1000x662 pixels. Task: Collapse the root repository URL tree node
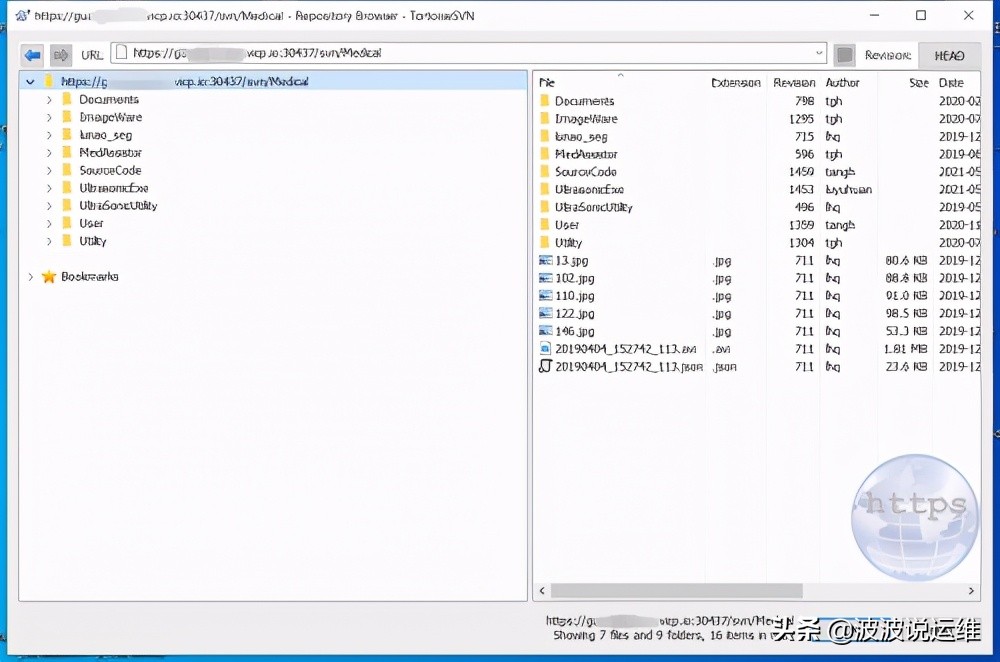30,82
